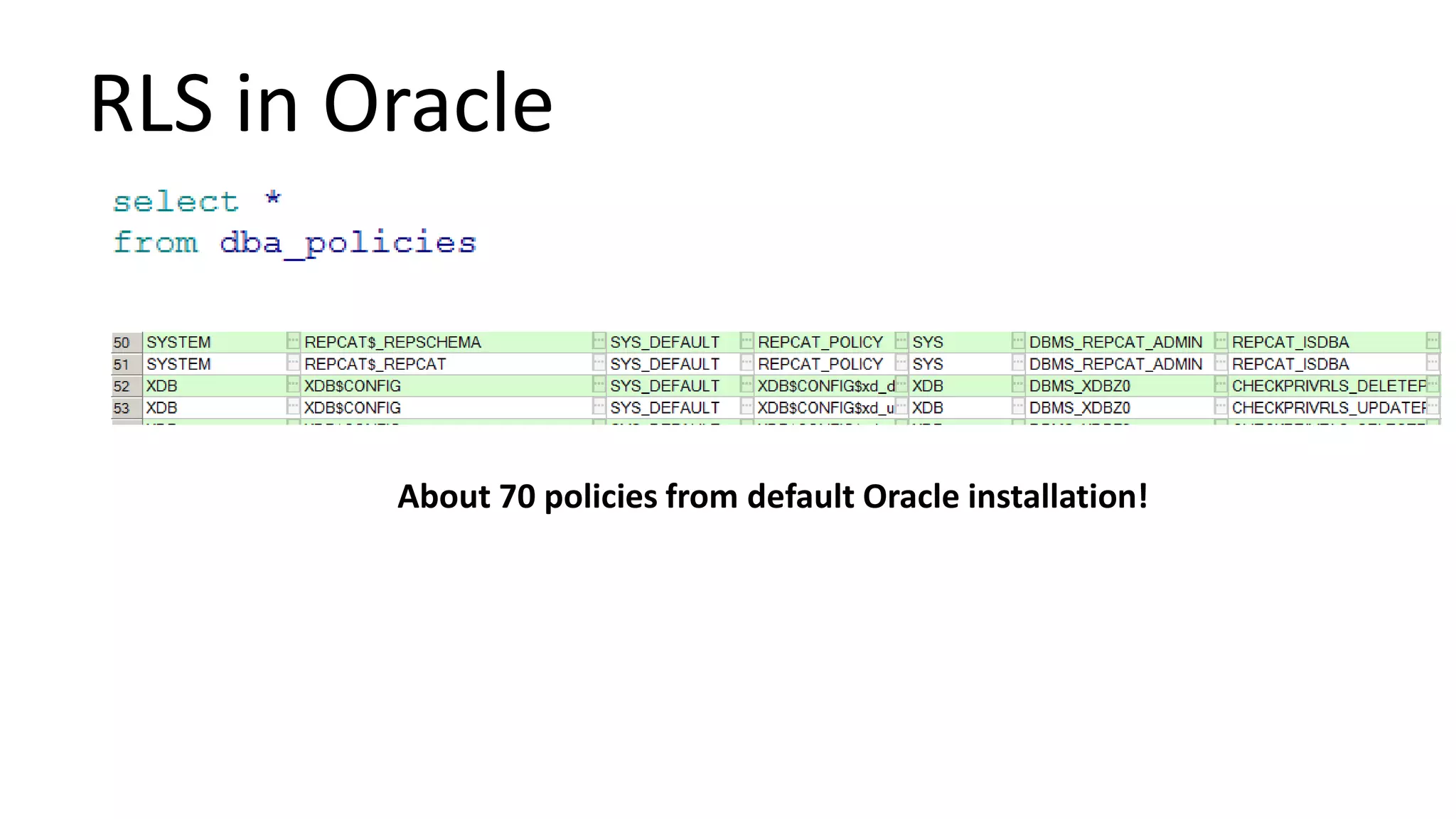Click the 'from dba_policies' query line
Image resolution: width=1456 pixels, height=819 pixels.
[295, 244]
